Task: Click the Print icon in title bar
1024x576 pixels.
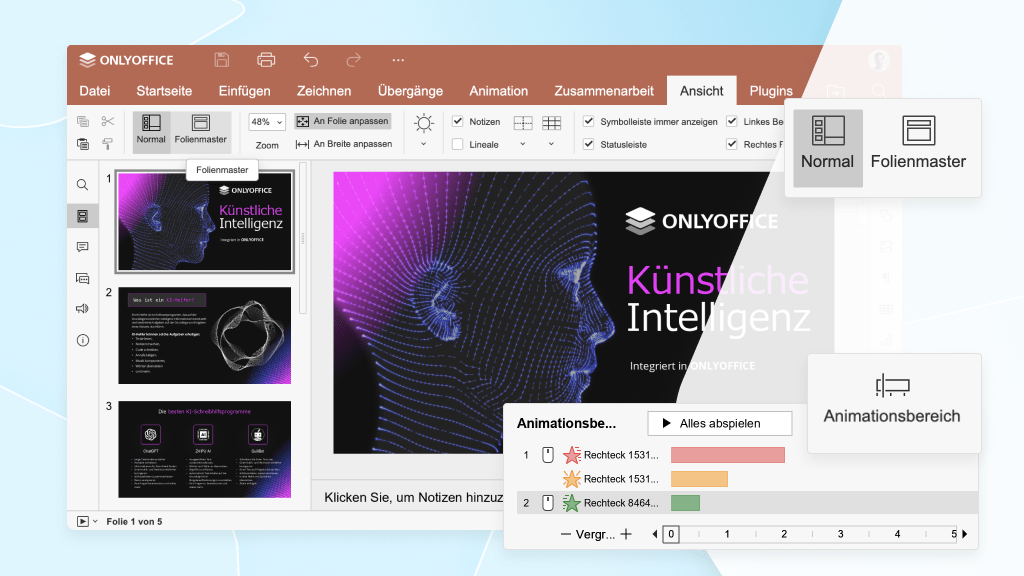Action: pos(266,59)
